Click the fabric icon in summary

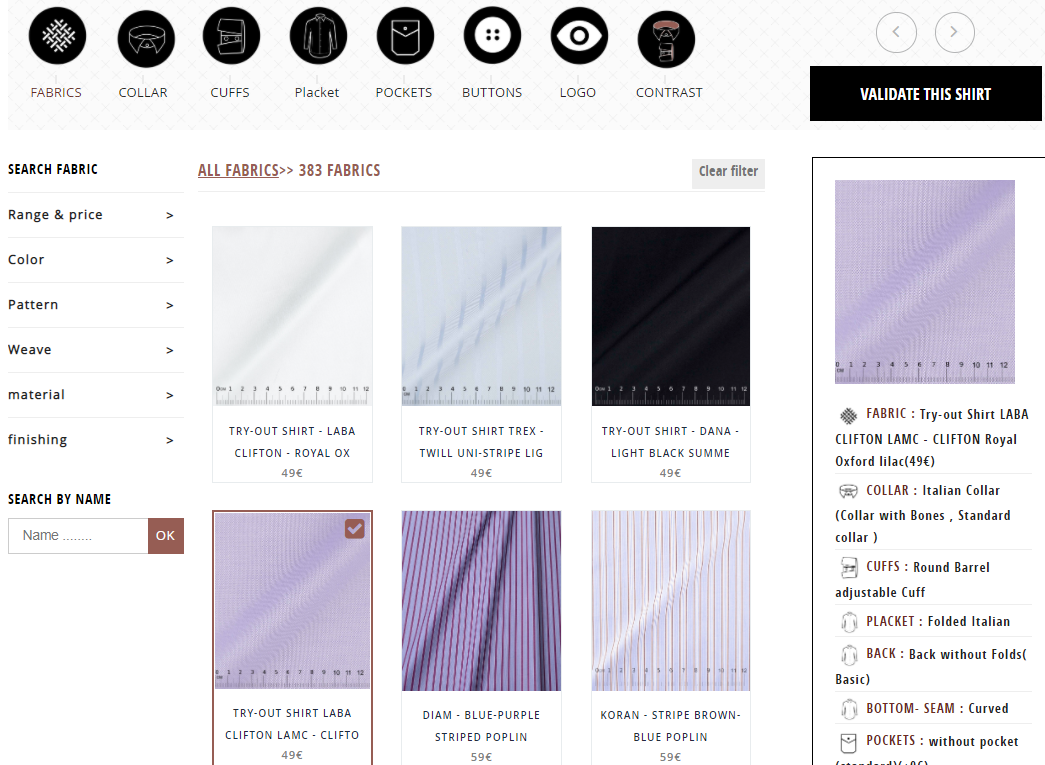tap(848, 416)
